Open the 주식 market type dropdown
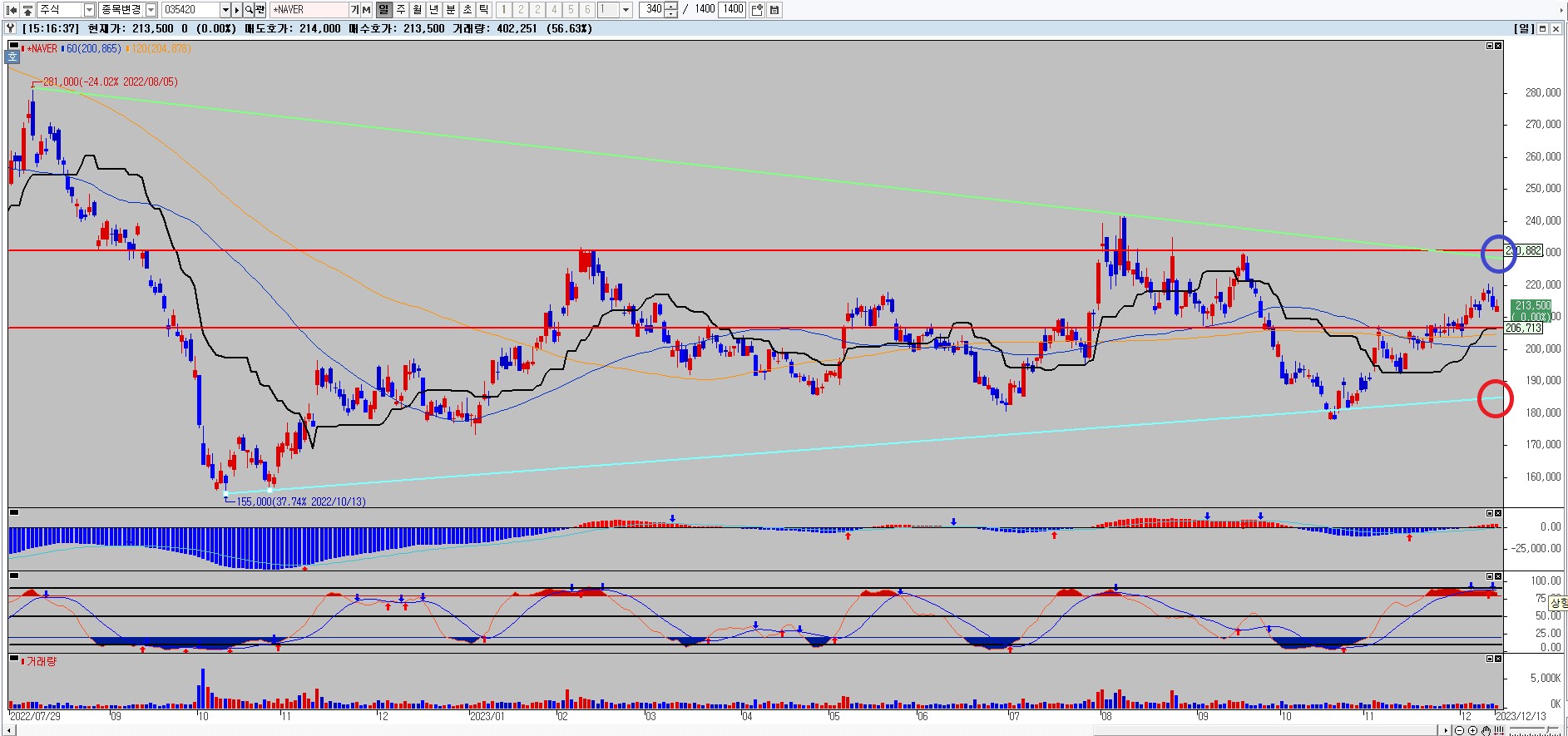This screenshot has height=736, width=1568. (89, 10)
